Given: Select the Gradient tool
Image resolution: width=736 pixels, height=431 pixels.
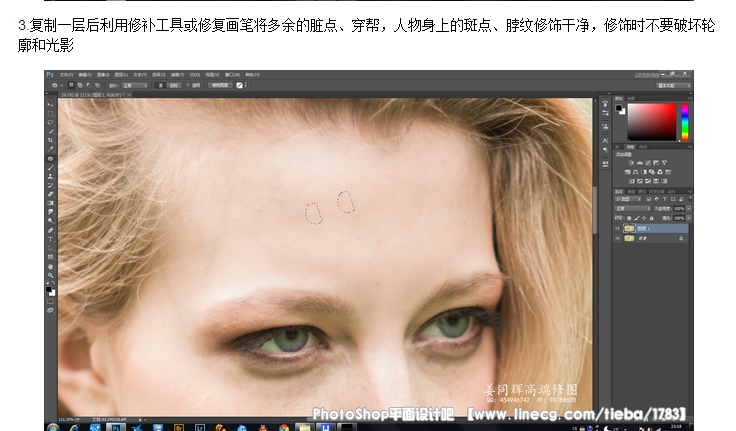Looking at the screenshot, I should point(50,203).
